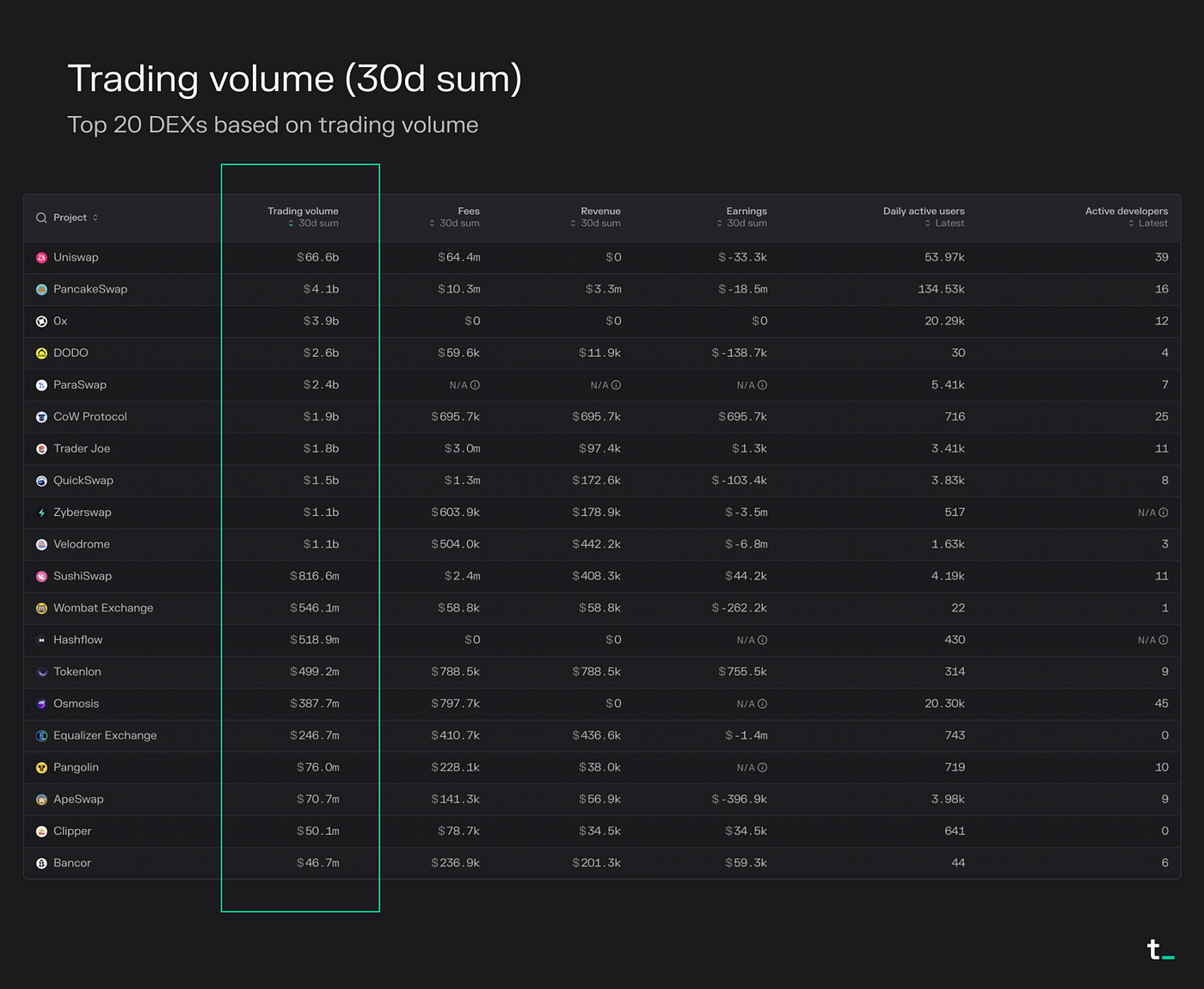
Task: Open the Wombat Exchange project link
Action: click(103, 608)
